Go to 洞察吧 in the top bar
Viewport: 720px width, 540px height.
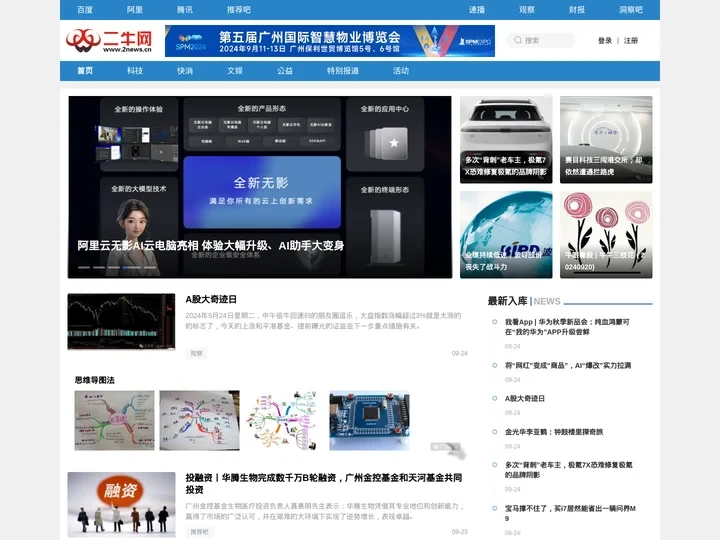631,10
